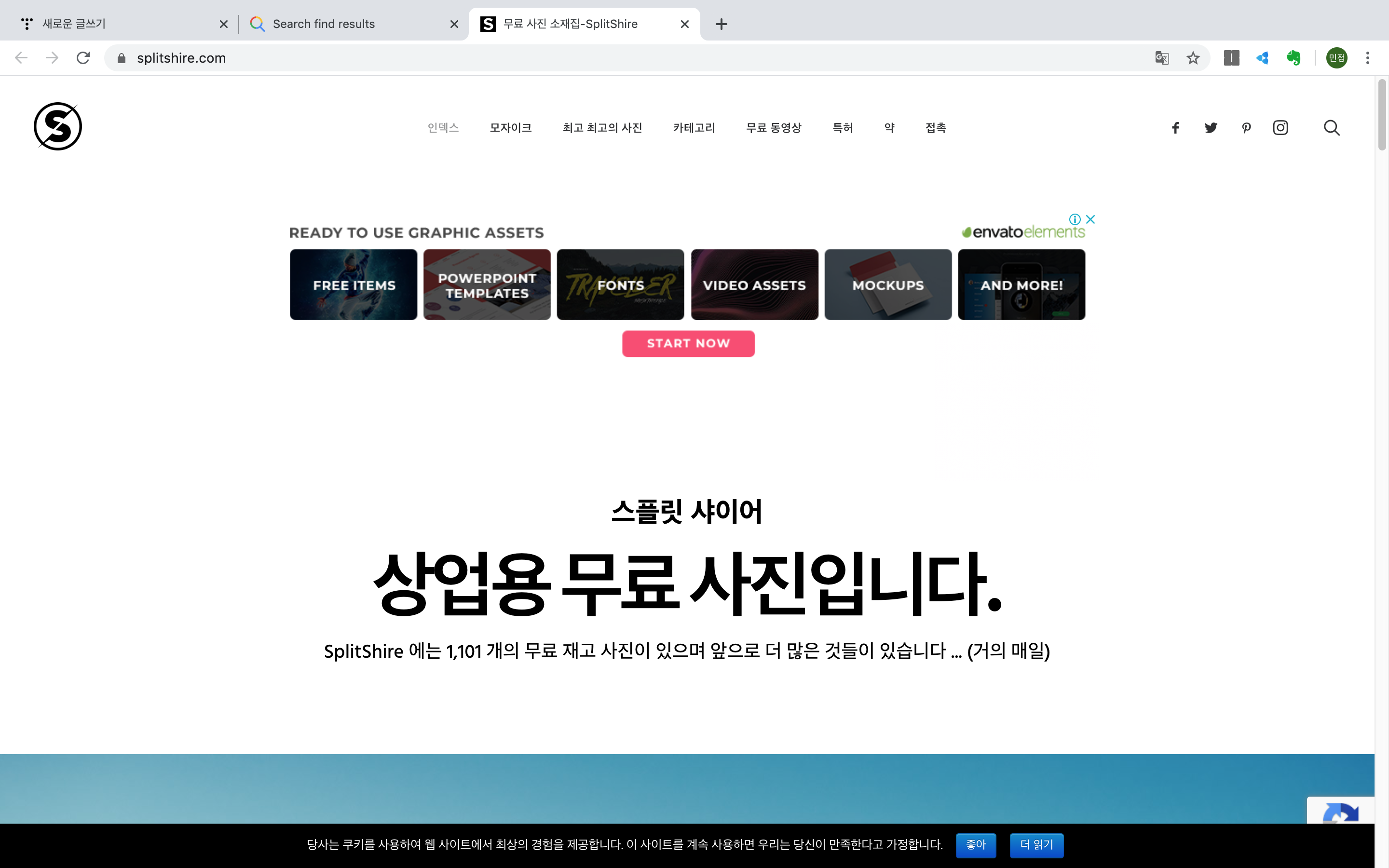Close the SplitShire tab
Viewport: 1389px width, 868px height.
(x=685, y=24)
